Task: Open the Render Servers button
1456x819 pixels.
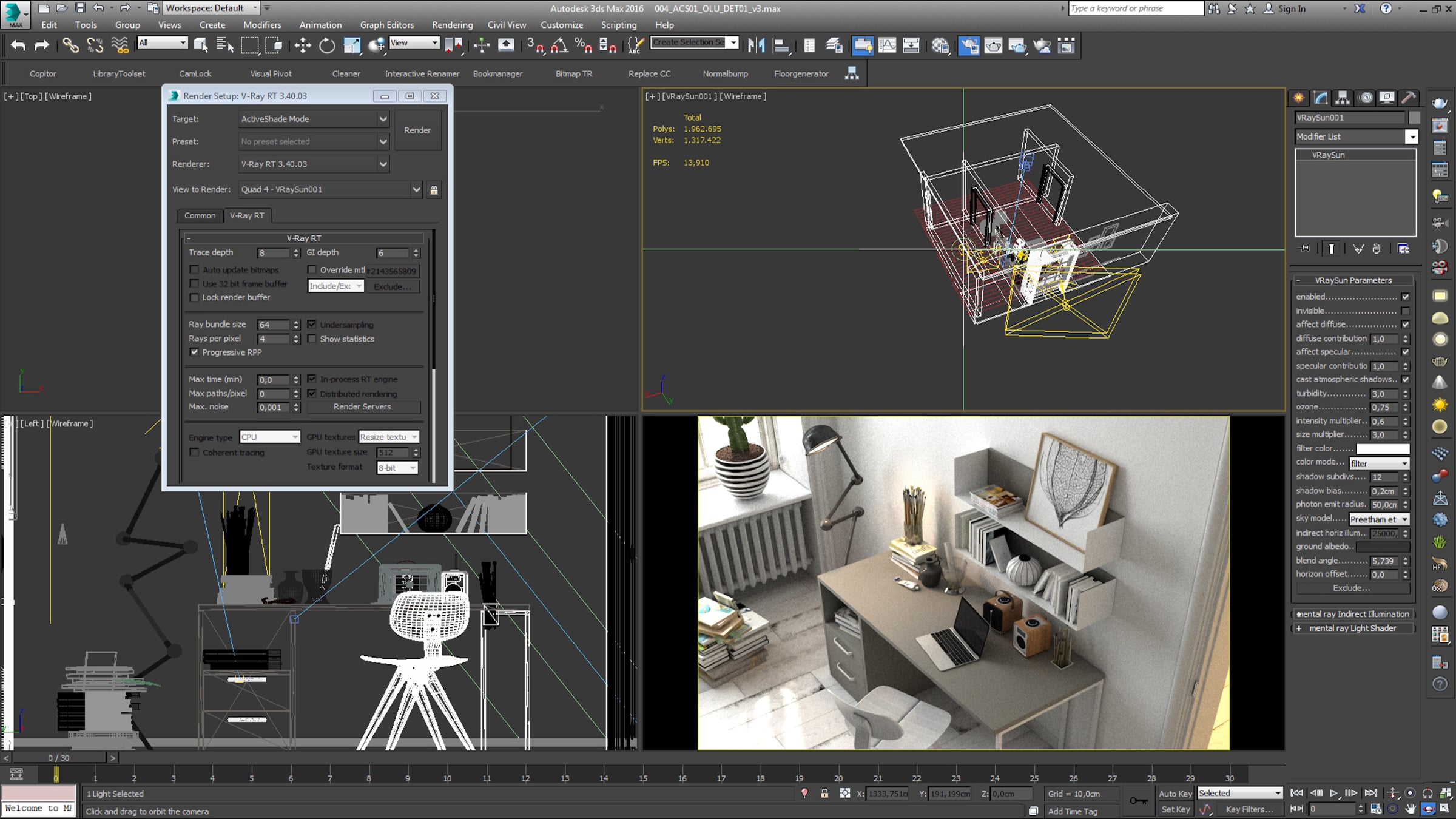Action: coord(362,406)
